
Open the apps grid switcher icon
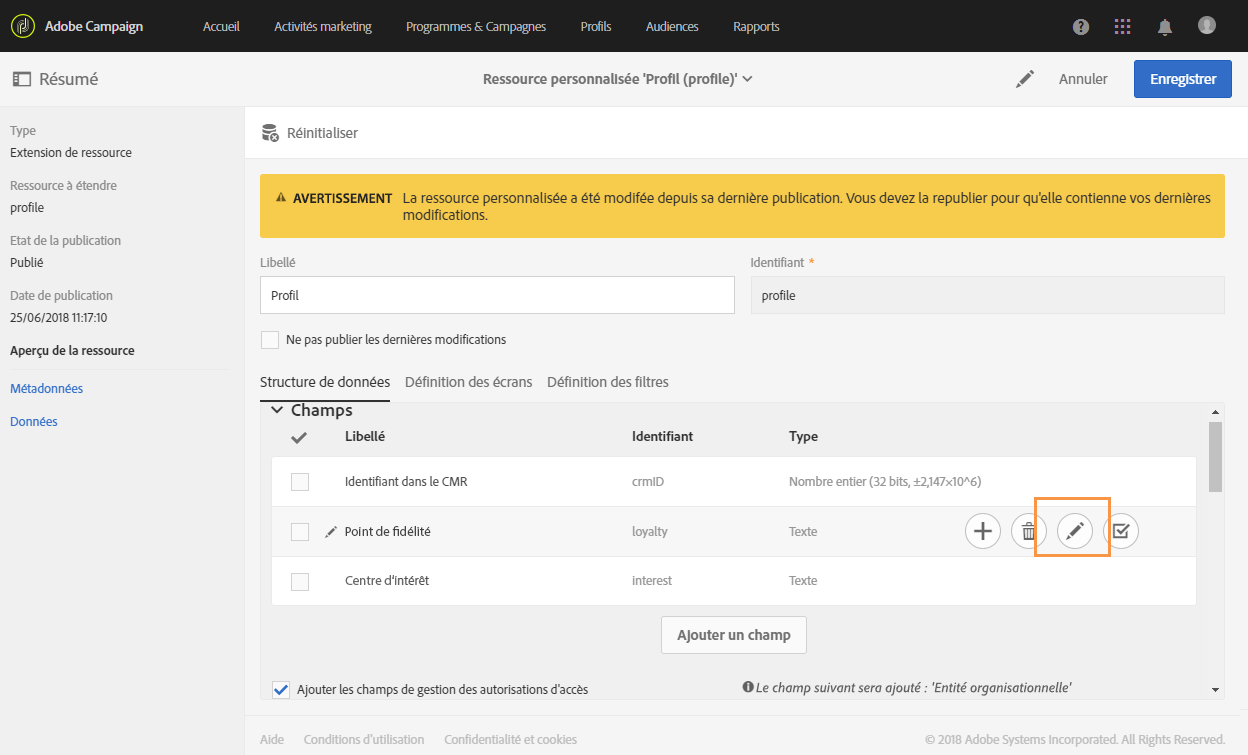tap(1123, 27)
